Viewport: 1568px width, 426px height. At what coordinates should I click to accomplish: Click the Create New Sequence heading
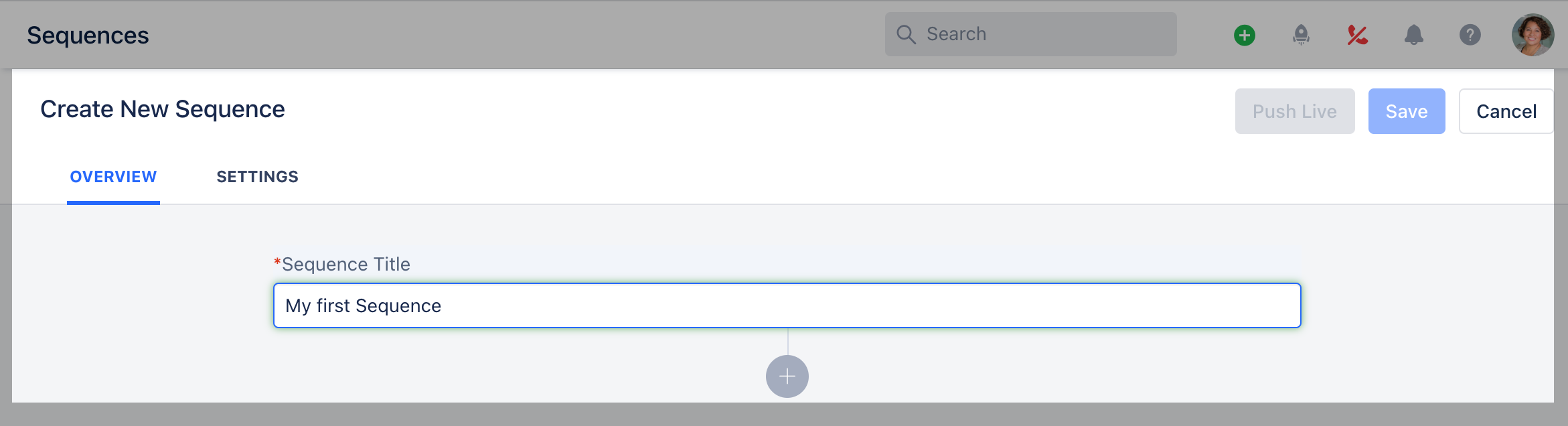[163, 109]
